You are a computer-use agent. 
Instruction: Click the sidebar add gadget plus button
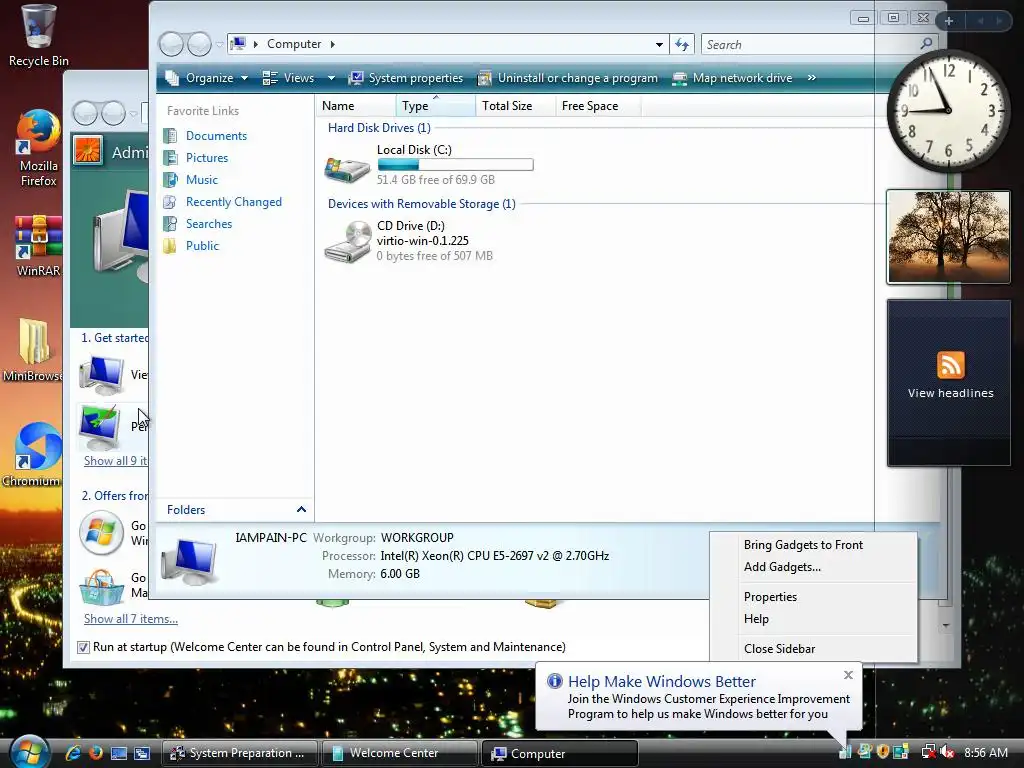(949, 21)
